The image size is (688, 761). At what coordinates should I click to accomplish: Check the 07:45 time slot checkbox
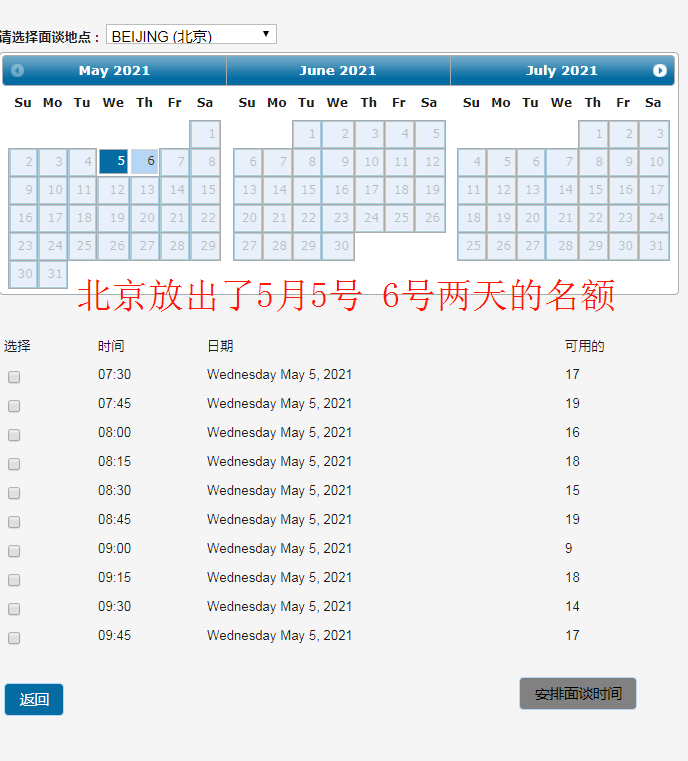(14, 406)
